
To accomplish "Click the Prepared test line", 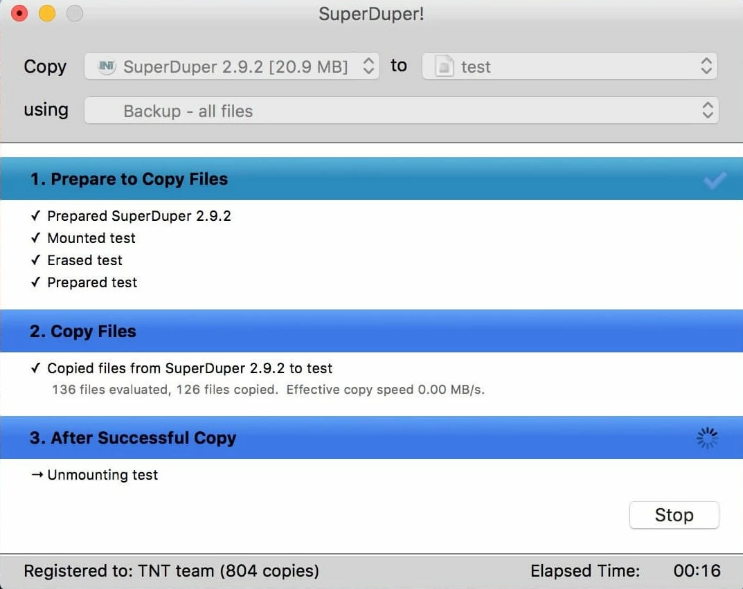I will pyautogui.click(x=92, y=282).
